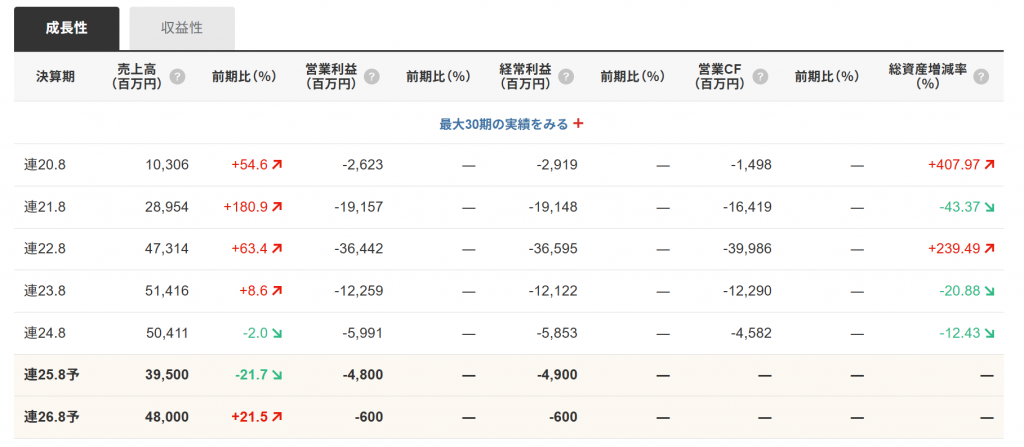1024x447 pixels.
Task: Select the 営業利益(百万円) column header
Action: [x=331, y=76]
